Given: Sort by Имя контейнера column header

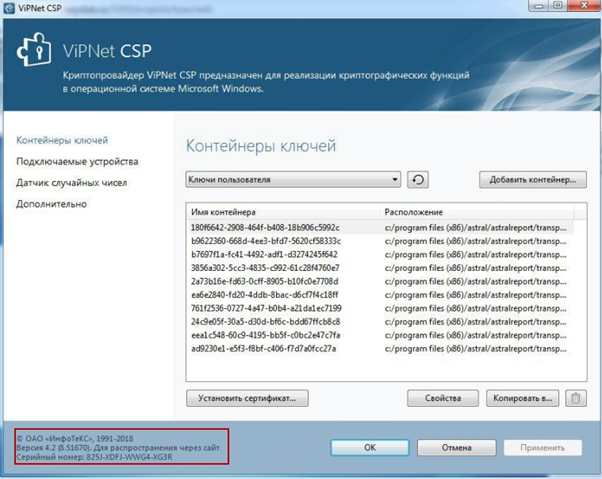Looking at the screenshot, I should pyautogui.click(x=283, y=212).
